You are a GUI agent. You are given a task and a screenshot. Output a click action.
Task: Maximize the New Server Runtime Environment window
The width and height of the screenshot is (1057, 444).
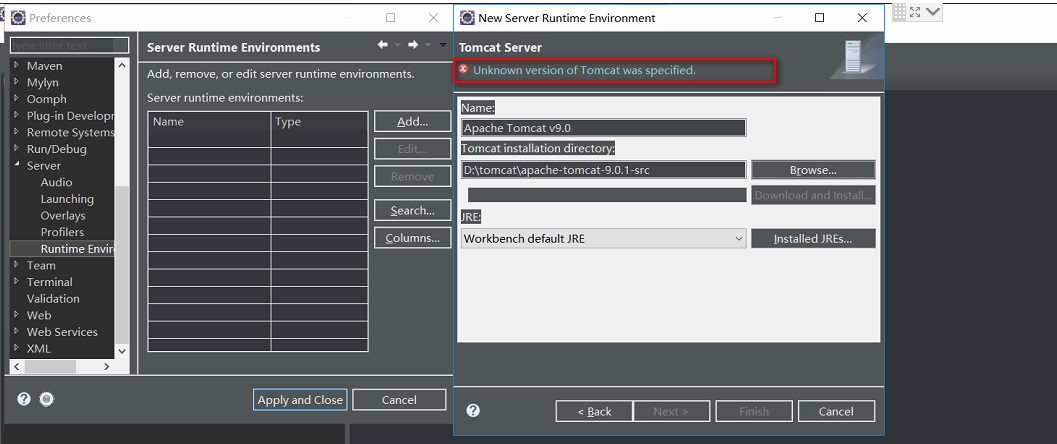[819, 18]
